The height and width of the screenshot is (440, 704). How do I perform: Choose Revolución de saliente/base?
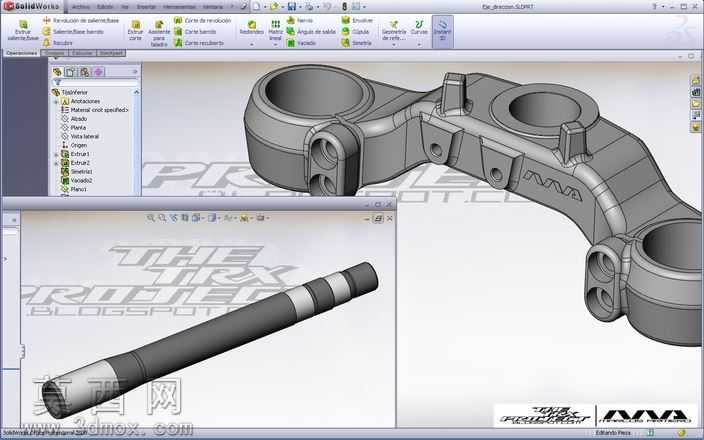[81, 21]
